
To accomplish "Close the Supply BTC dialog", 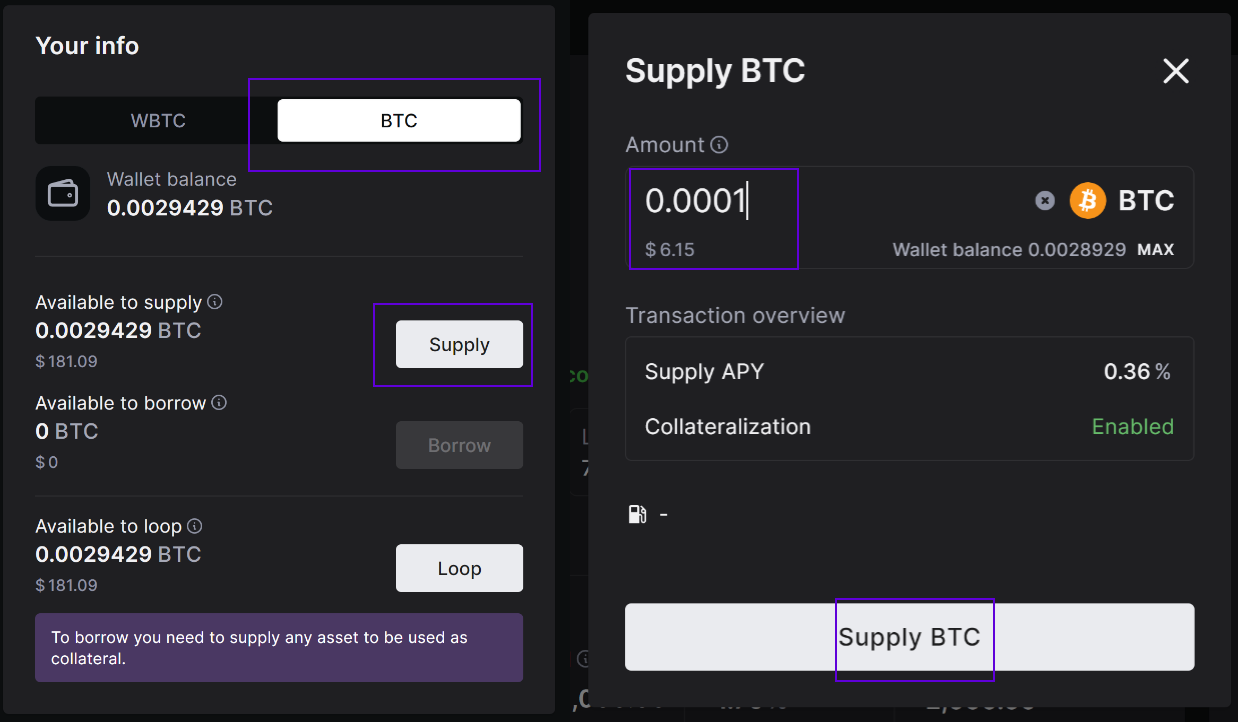I will click(1176, 71).
